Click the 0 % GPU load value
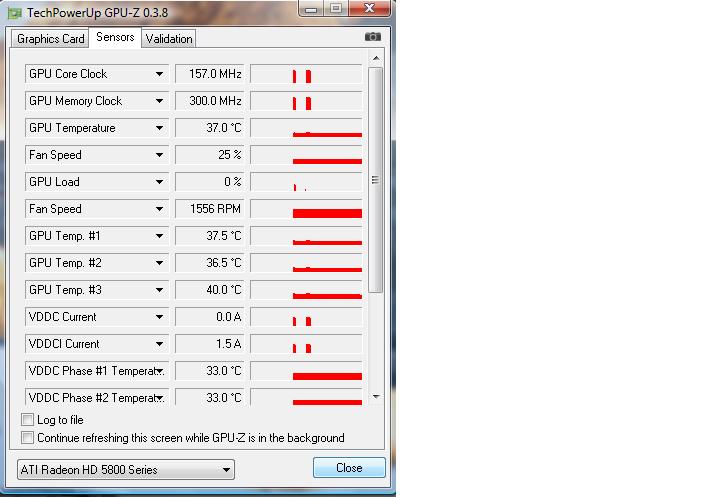The image size is (720, 497). click(210, 182)
